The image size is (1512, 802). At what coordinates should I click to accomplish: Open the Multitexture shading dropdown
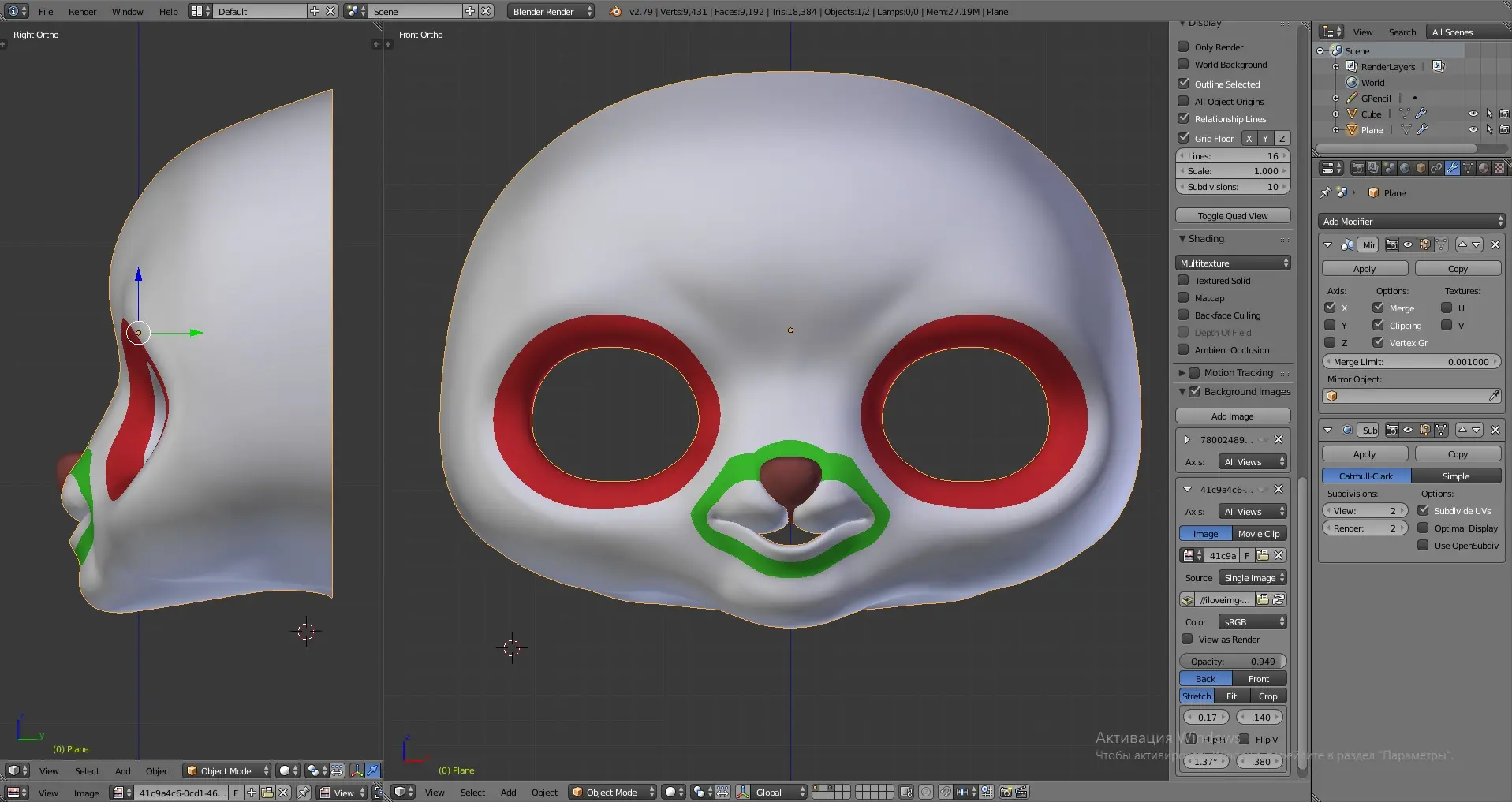point(1233,263)
